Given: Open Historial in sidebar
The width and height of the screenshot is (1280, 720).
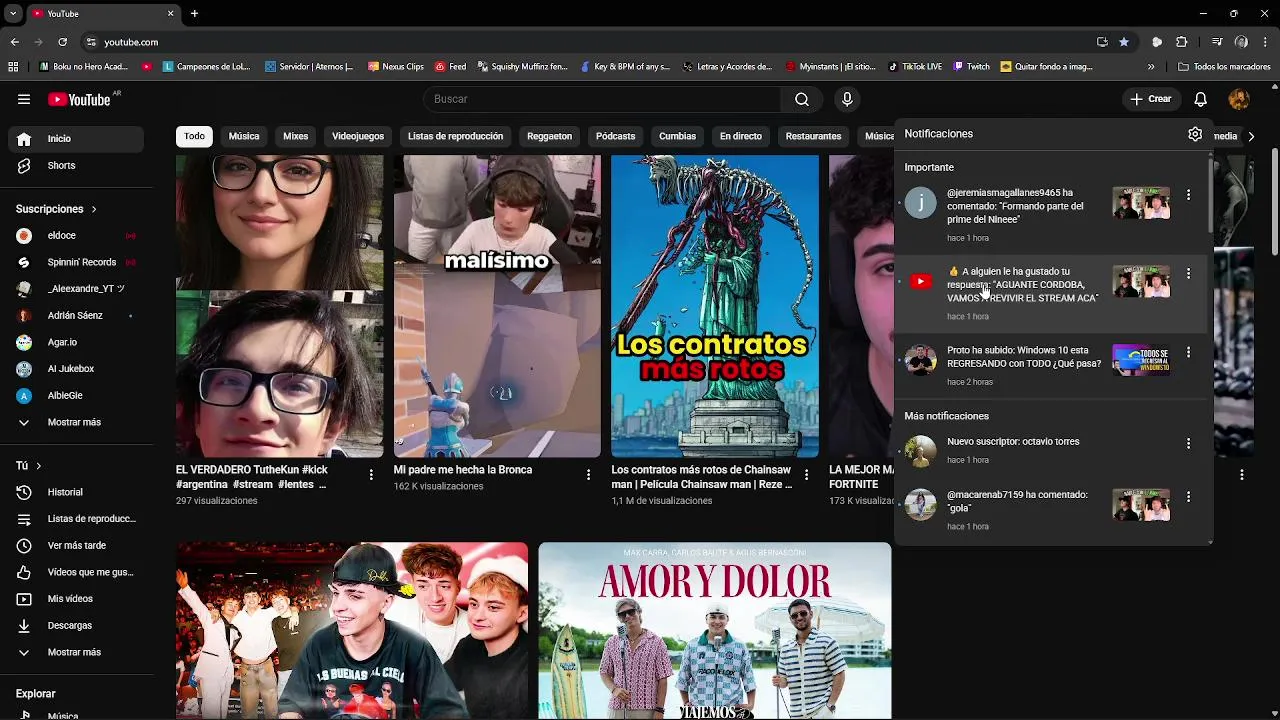Looking at the screenshot, I should click(76, 492).
